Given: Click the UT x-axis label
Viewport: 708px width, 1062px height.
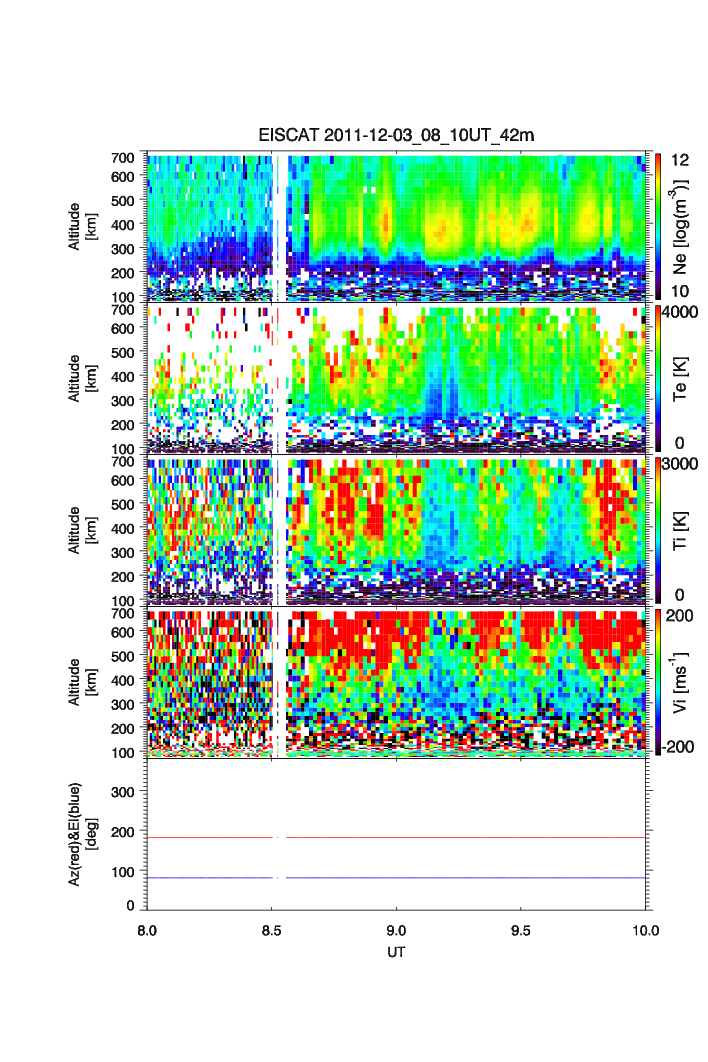Looking at the screenshot, I should [x=397, y=950].
